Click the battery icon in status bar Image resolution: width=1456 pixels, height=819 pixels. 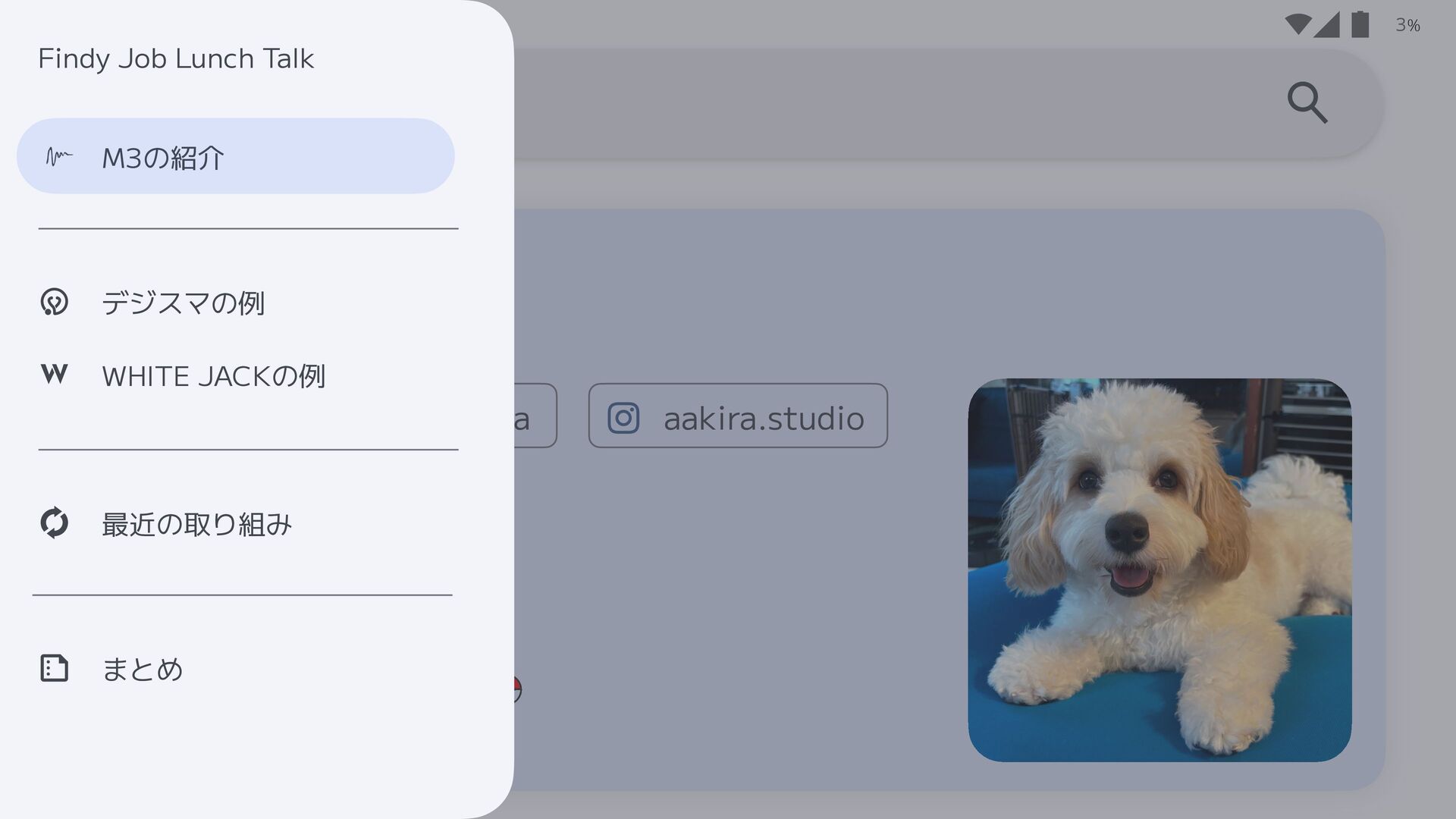(1360, 24)
